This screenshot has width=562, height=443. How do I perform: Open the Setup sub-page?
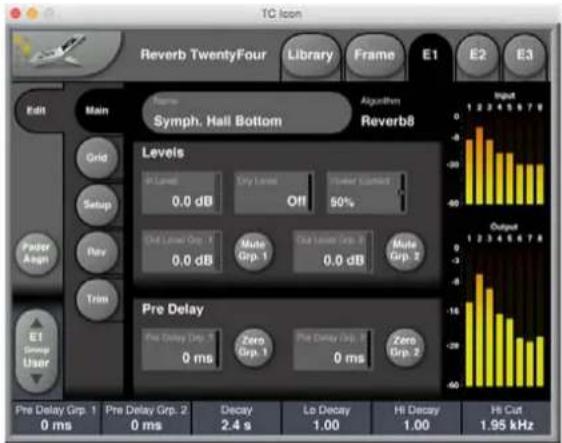point(97,205)
